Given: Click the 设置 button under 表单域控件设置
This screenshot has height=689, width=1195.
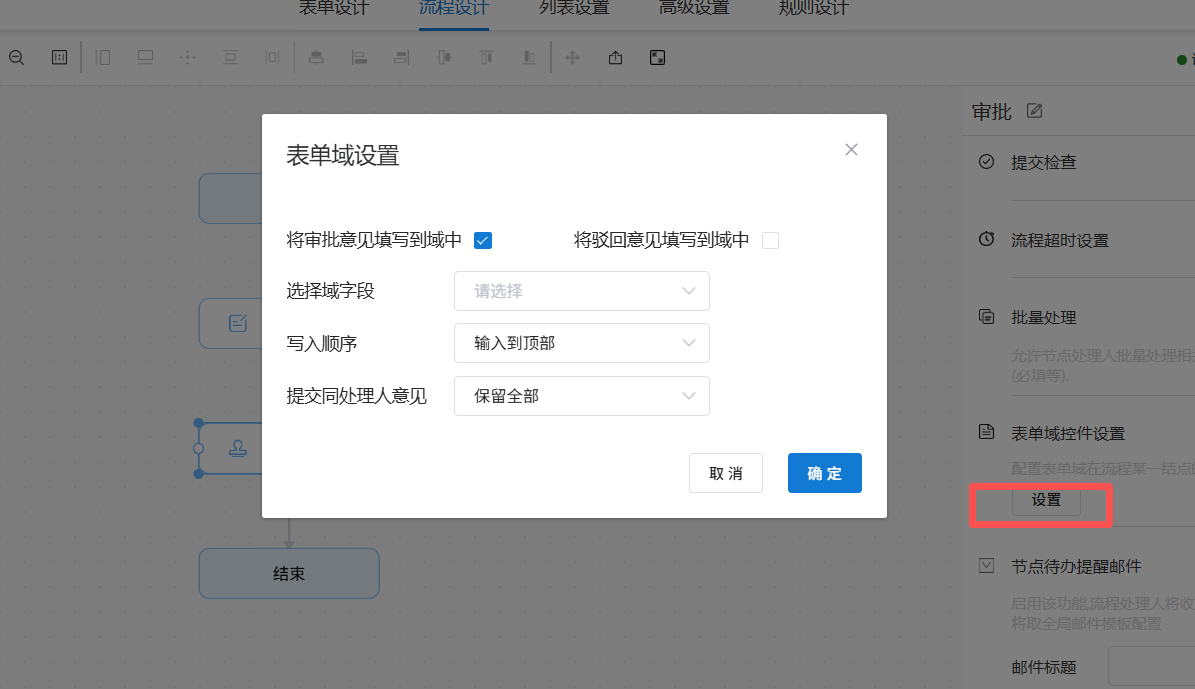Looking at the screenshot, I should click(1046, 500).
